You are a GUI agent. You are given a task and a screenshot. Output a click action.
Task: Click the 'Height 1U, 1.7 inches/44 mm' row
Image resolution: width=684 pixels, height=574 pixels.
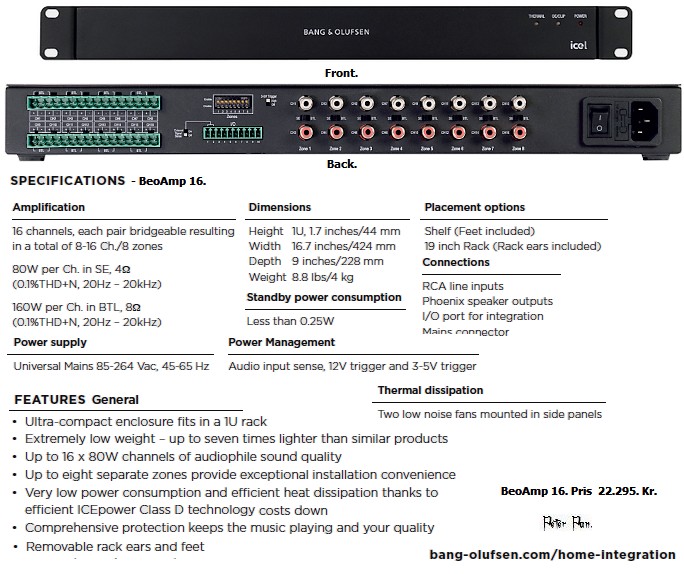[325, 231]
